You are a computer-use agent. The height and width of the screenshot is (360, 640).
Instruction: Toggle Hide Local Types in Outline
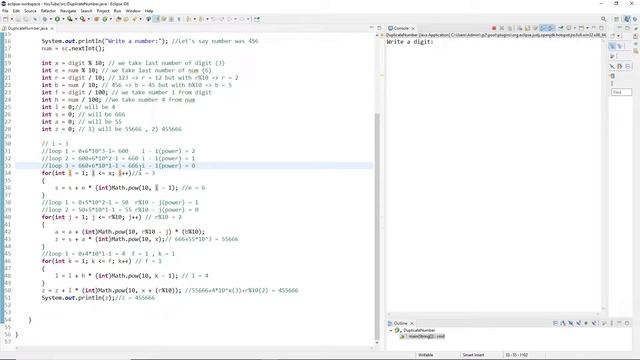click(594, 323)
